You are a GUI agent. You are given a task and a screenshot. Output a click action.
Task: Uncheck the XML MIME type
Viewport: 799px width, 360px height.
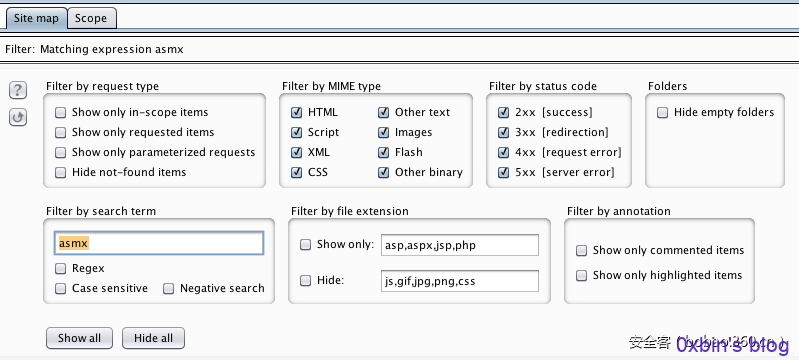coord(296,152)
